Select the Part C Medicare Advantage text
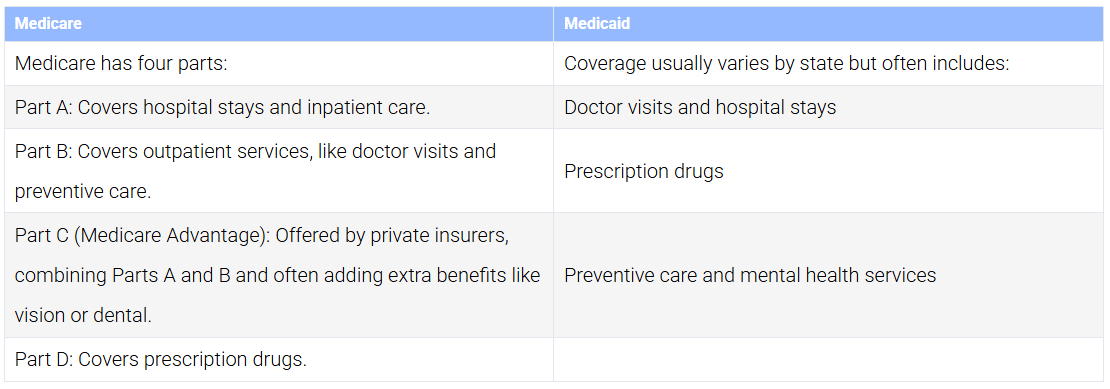1110x389 pixels. click(x=279, y=275)
